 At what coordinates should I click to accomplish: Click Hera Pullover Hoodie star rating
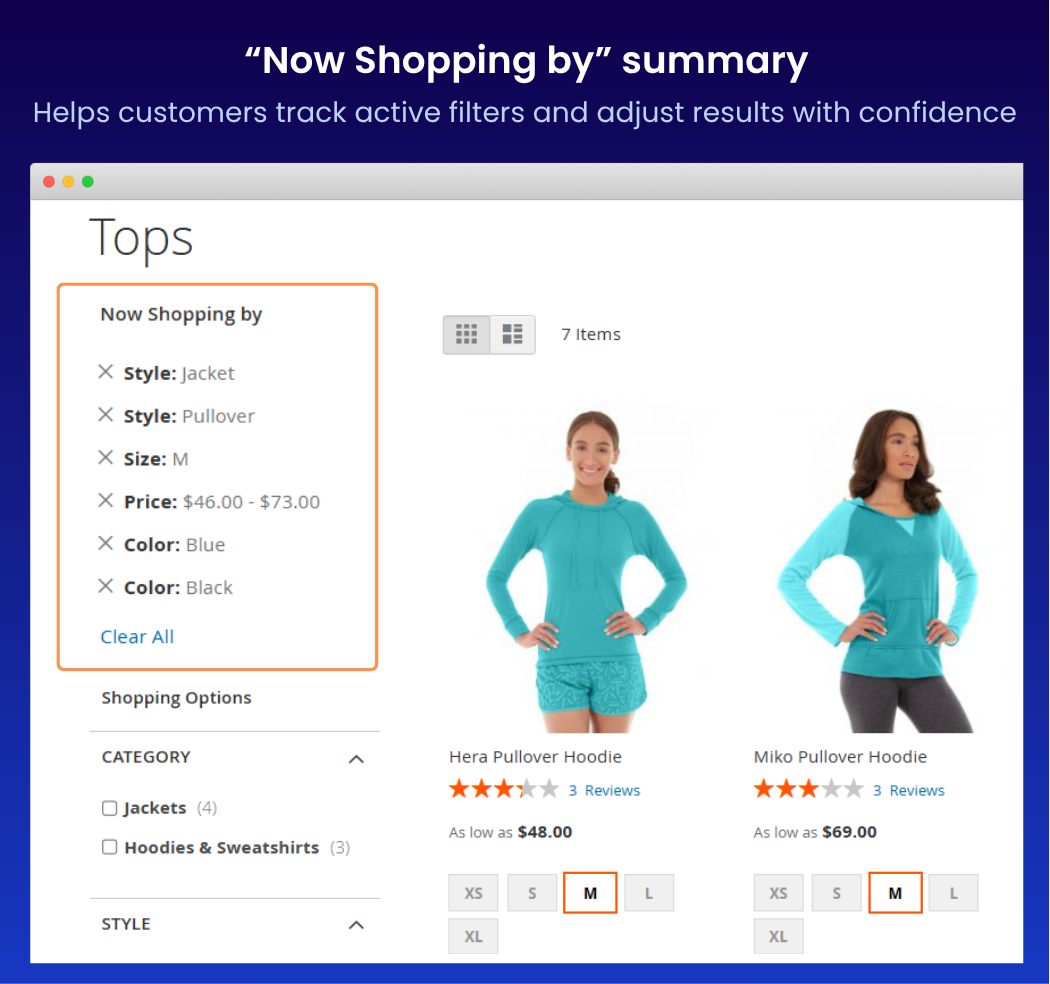[x=504, y=788]
